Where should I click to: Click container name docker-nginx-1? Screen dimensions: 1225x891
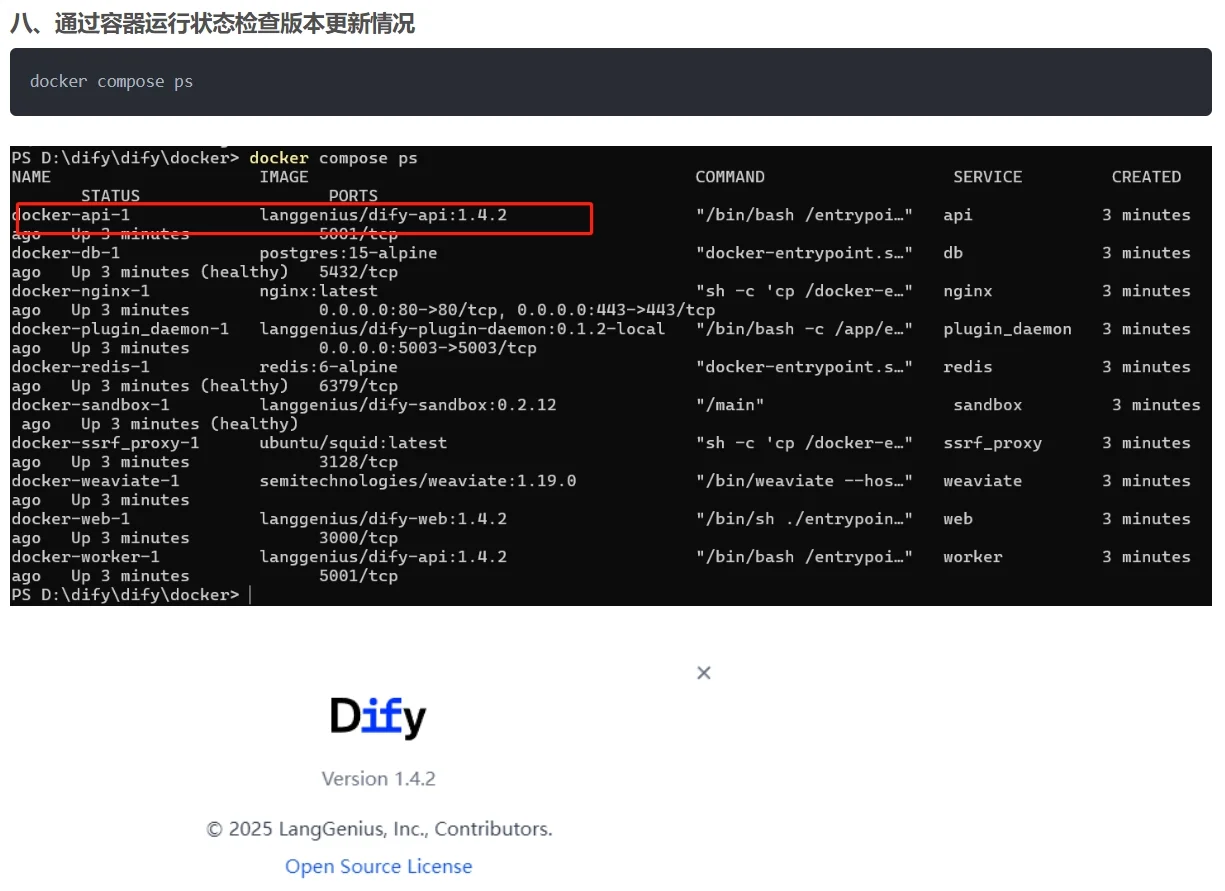(x=80, y=291)
